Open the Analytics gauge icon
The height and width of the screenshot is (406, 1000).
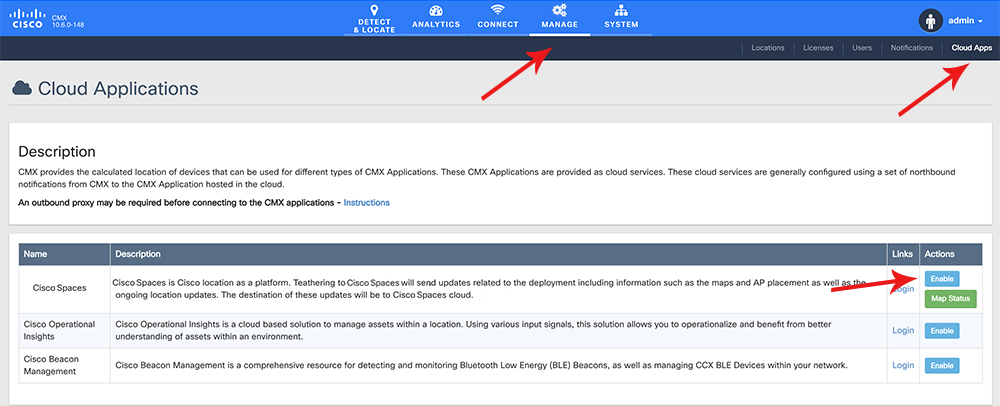tap(436, 11)
